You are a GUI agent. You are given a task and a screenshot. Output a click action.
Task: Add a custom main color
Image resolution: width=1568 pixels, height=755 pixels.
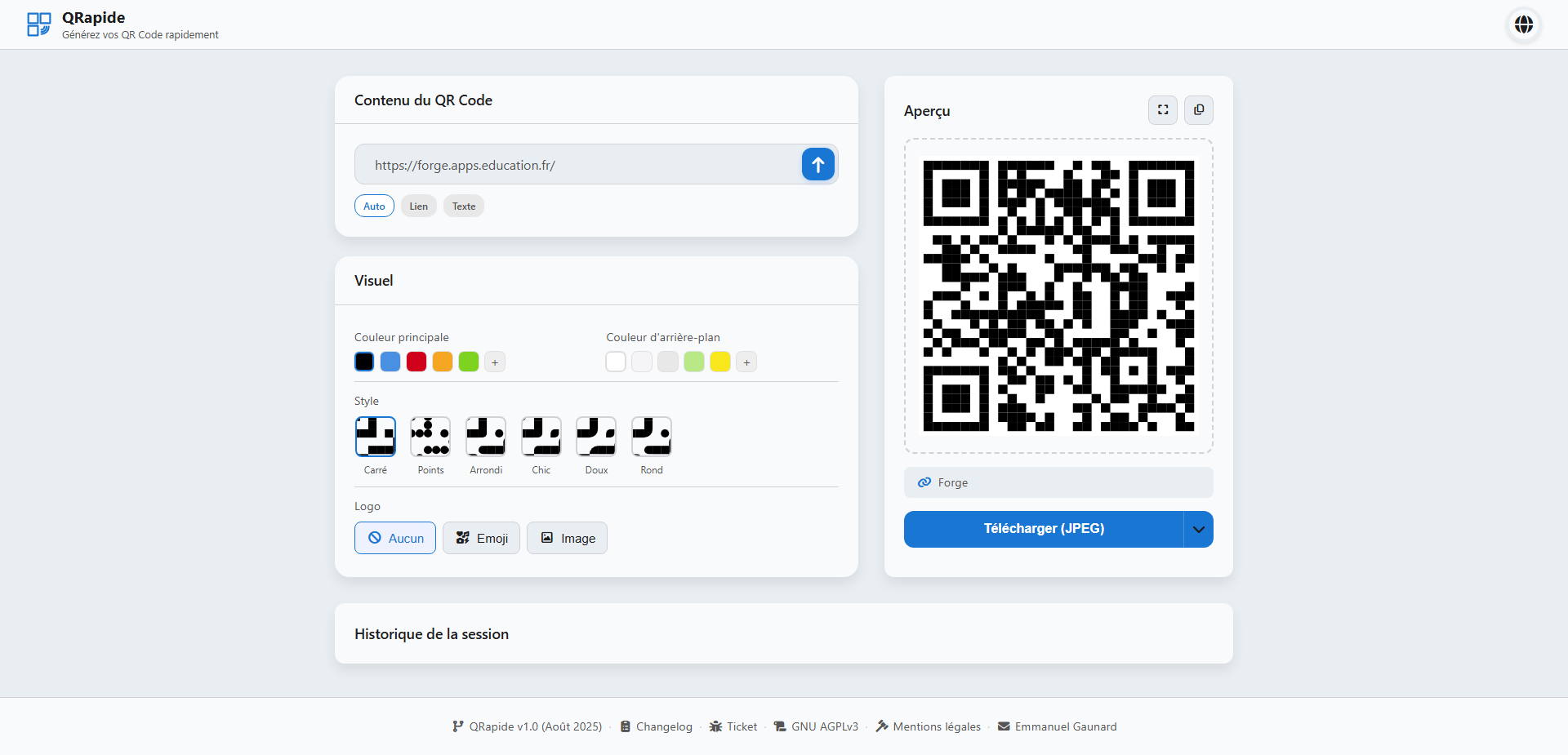pyautogui.click(x=495, y=362)
